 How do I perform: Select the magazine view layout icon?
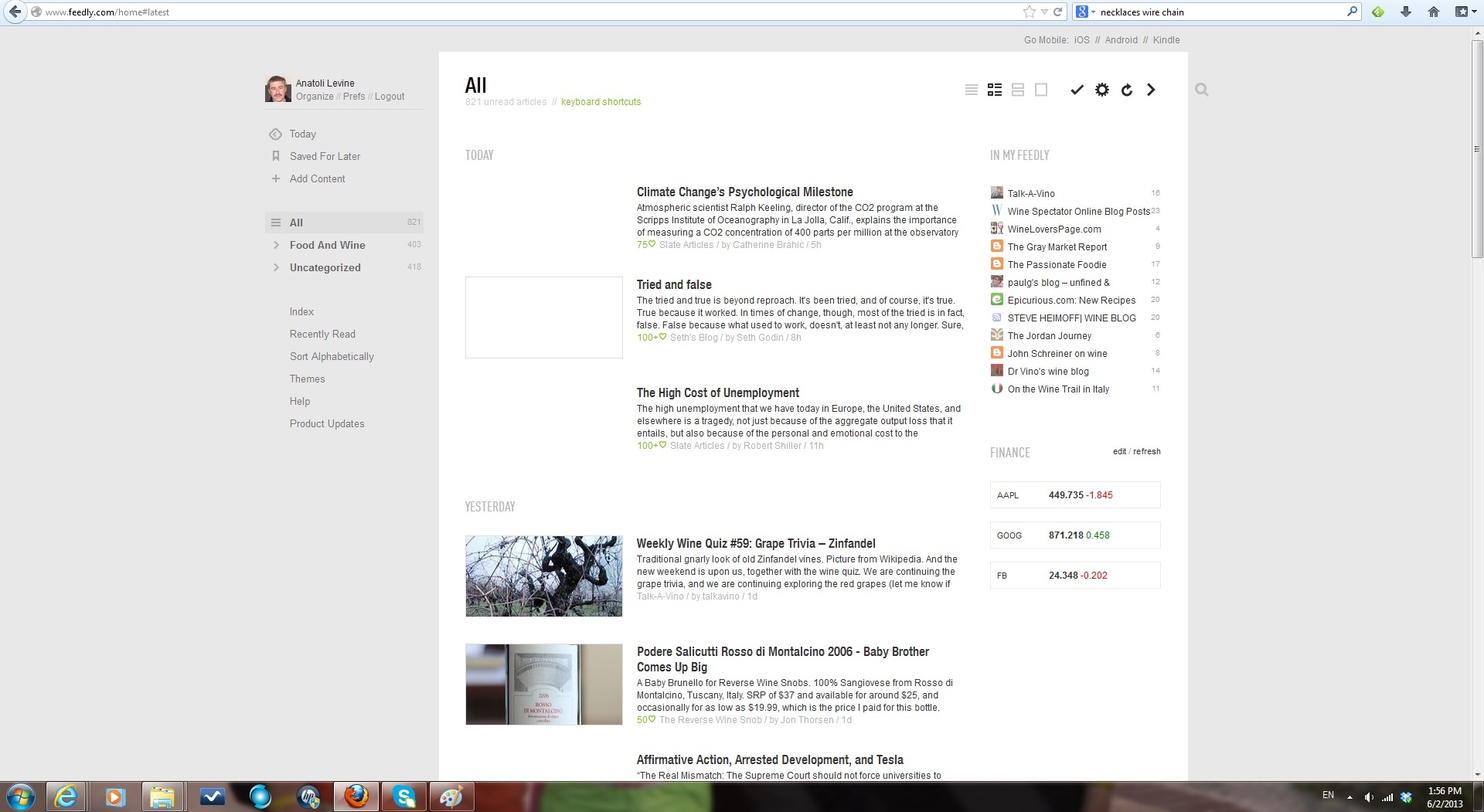point(995,90)
